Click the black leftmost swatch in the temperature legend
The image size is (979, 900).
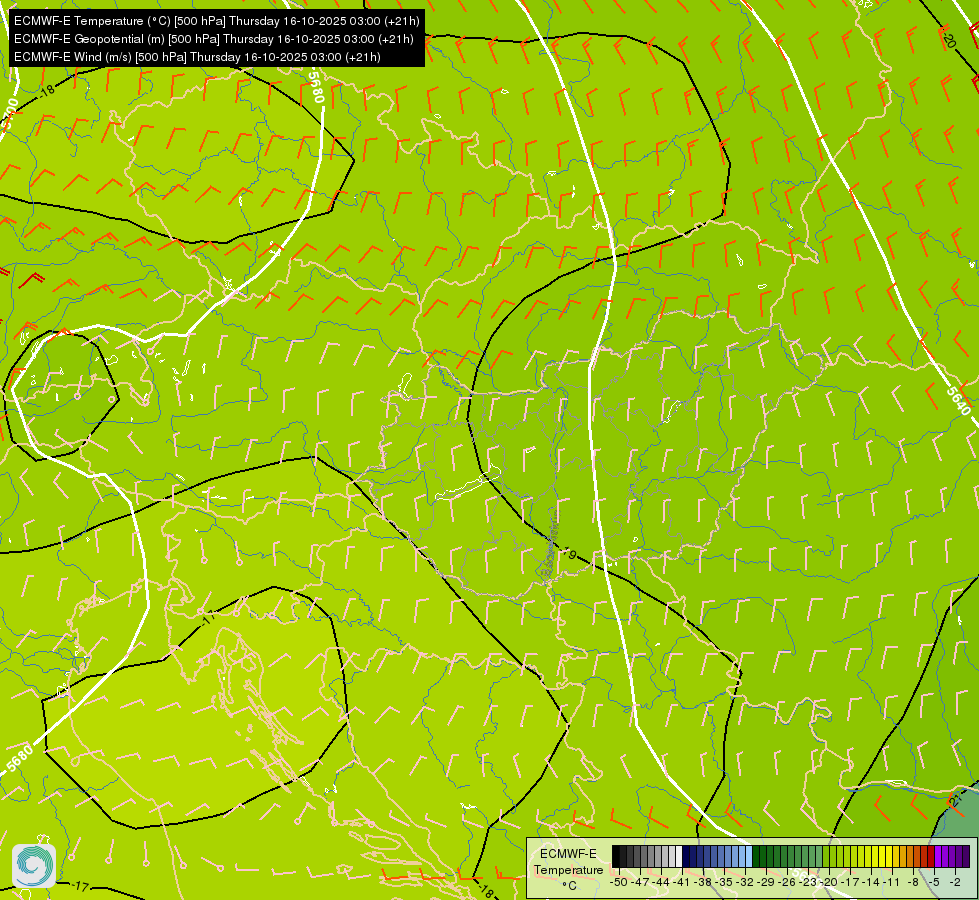pyautogui.click(x=616, y=856)
